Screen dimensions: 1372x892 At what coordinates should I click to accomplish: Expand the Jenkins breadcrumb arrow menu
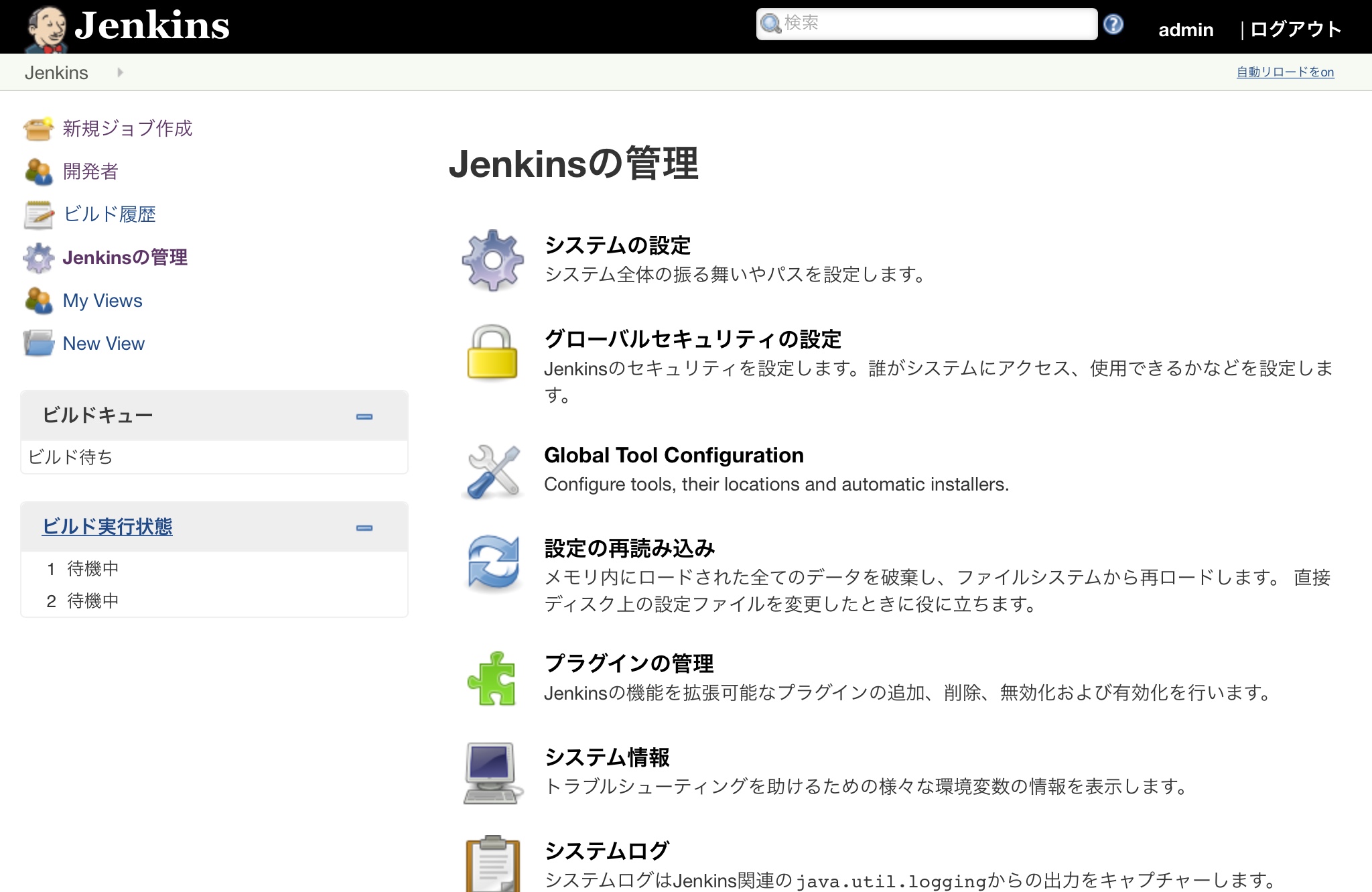120,72
